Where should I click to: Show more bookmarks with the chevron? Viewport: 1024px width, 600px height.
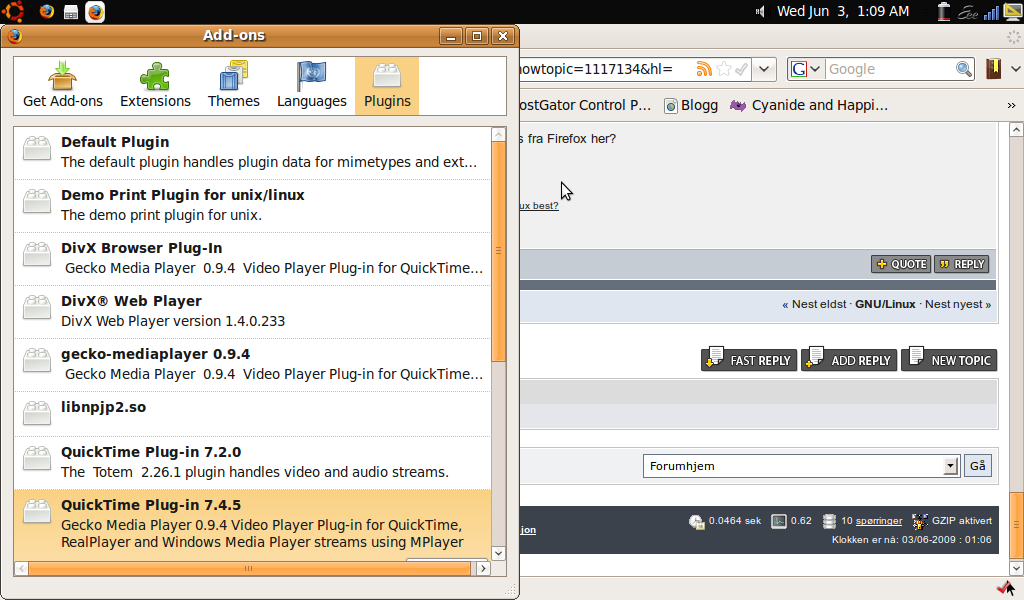pos(1011,105)
